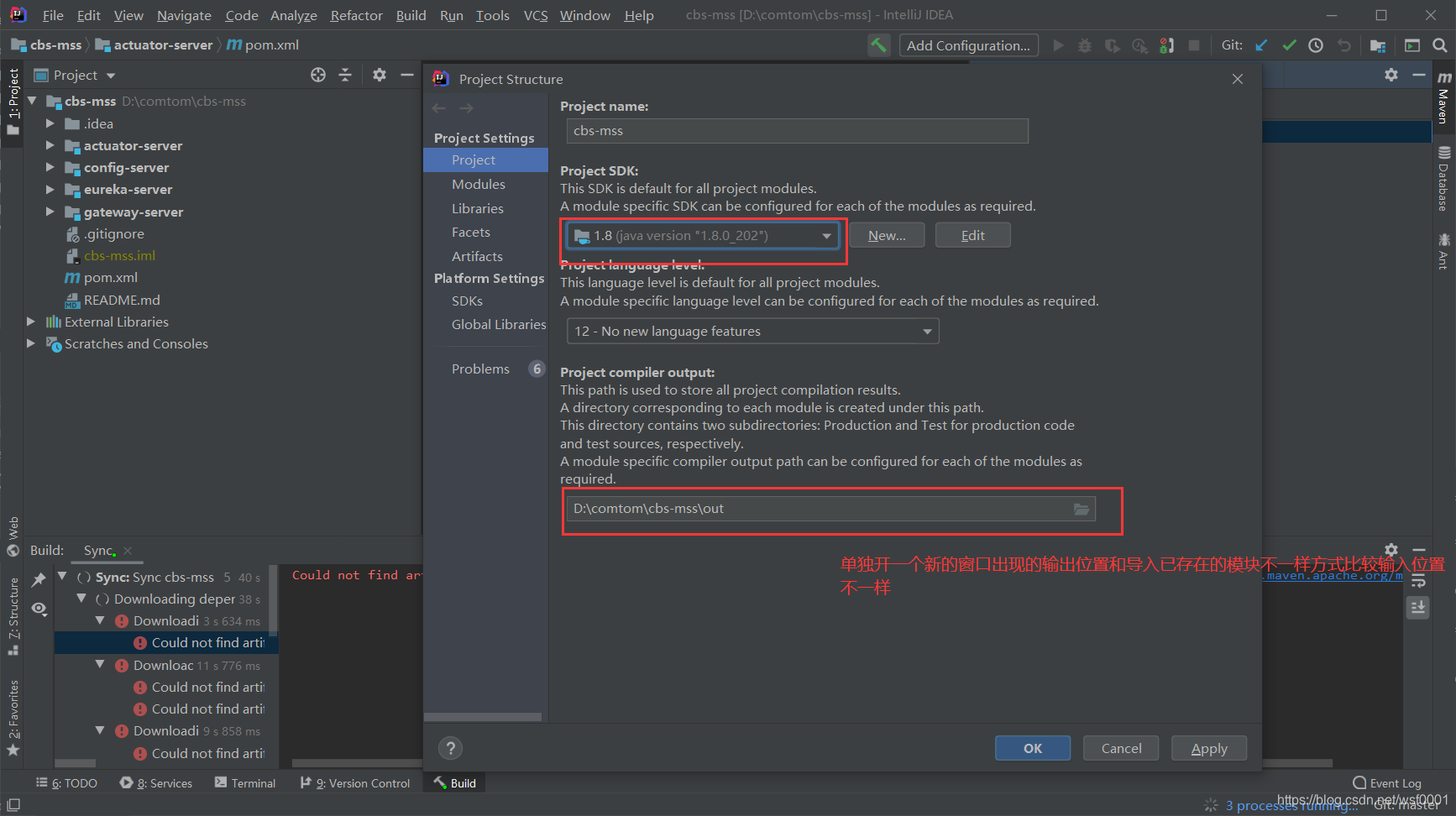Open the Refactor menu
Viewport: 1456px width, 816px height.
point(356,16)
